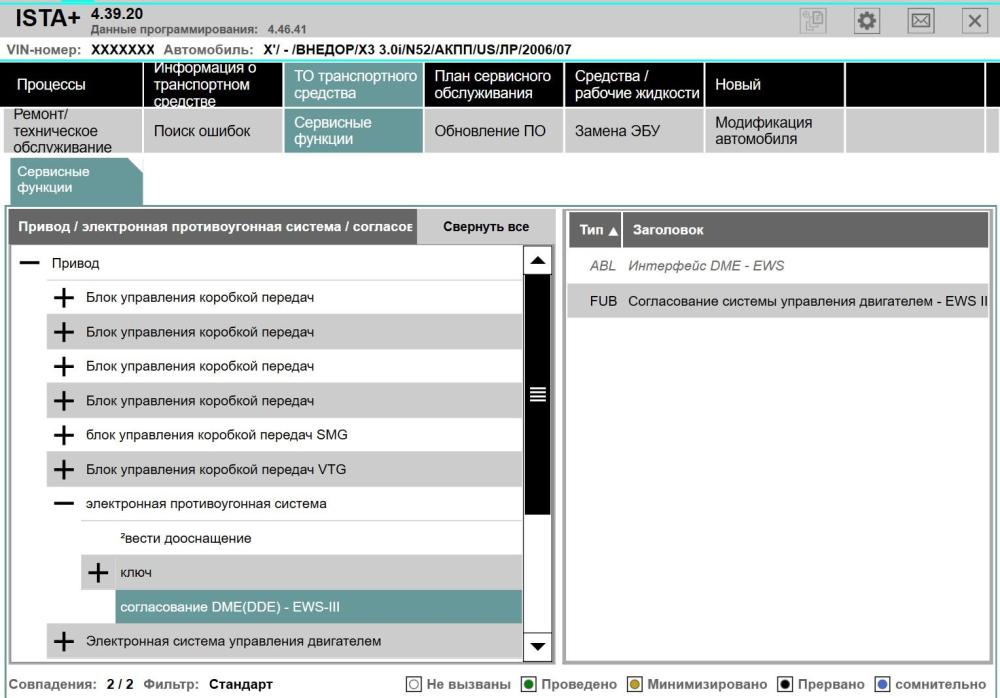Click the green Проведено legend indicator
This screenshot has height=698, width=1000.
pos(529,684)
